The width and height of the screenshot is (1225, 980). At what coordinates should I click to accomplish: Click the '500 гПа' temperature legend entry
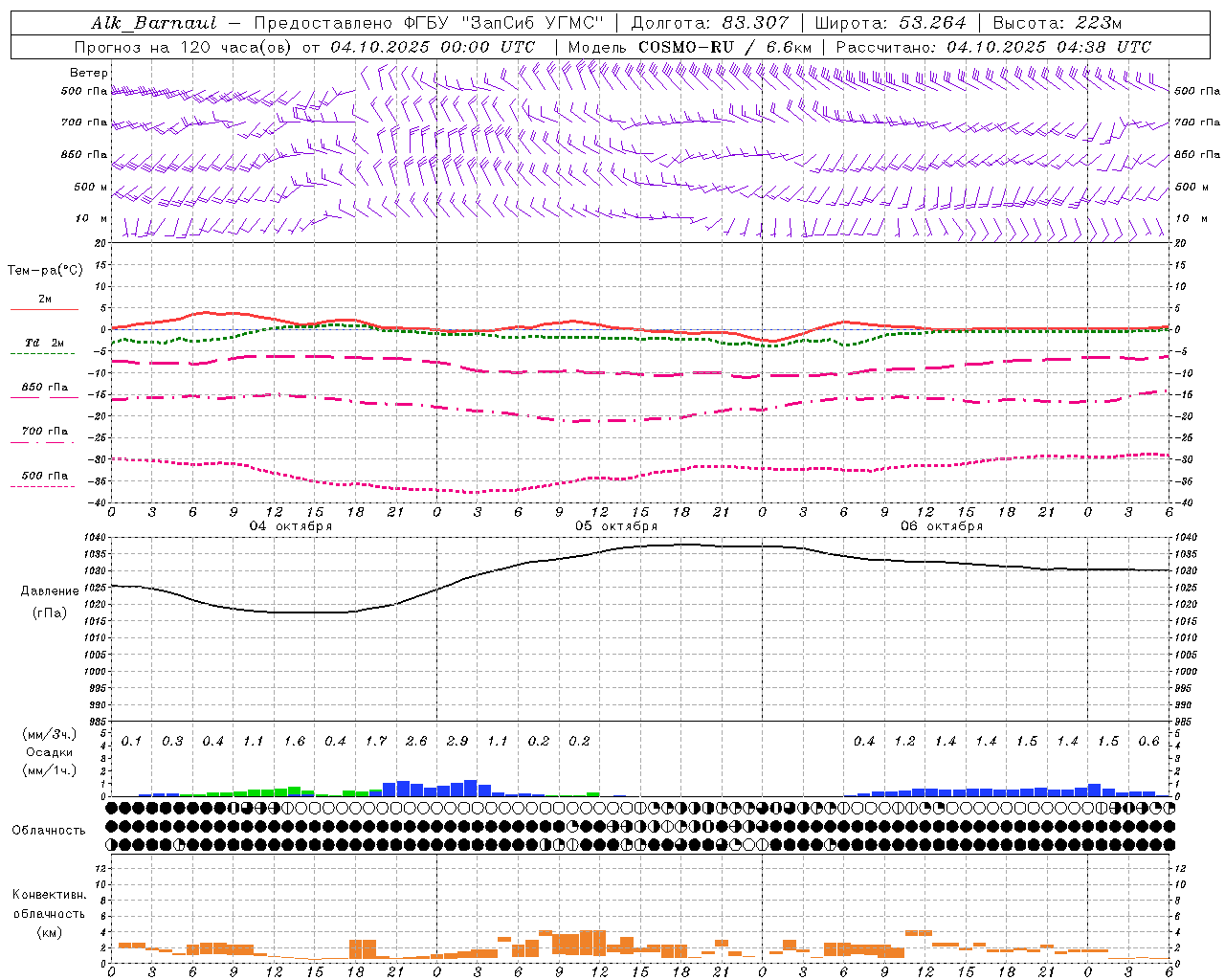[x=45, y=476]
